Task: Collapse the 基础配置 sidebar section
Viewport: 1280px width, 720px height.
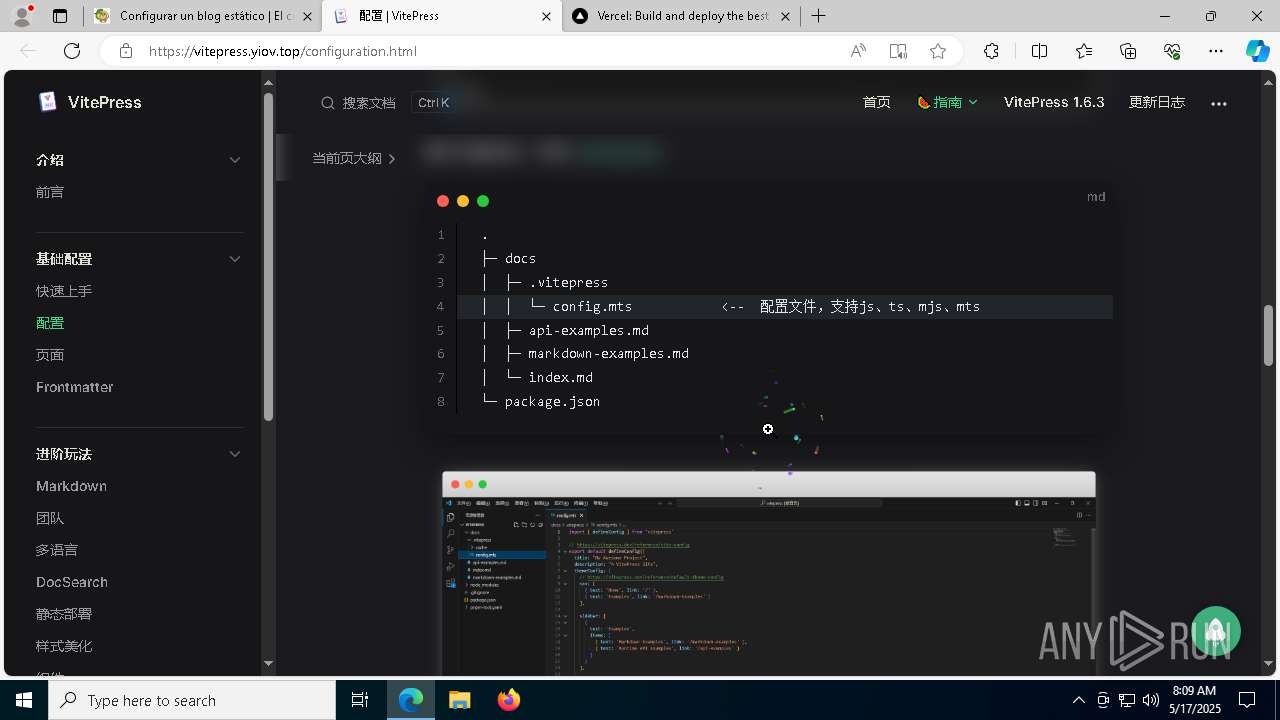Action: [235, 259]
